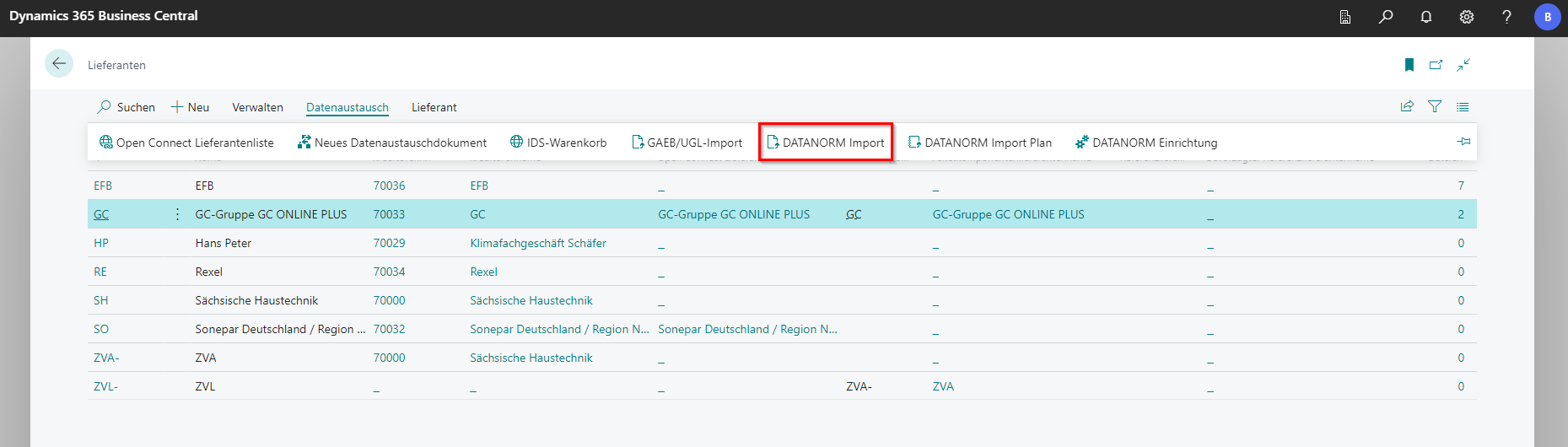Screen dimensions: 1568x447
Task: Toggle the filter pane funnel icon
Action: (1435, 106)
